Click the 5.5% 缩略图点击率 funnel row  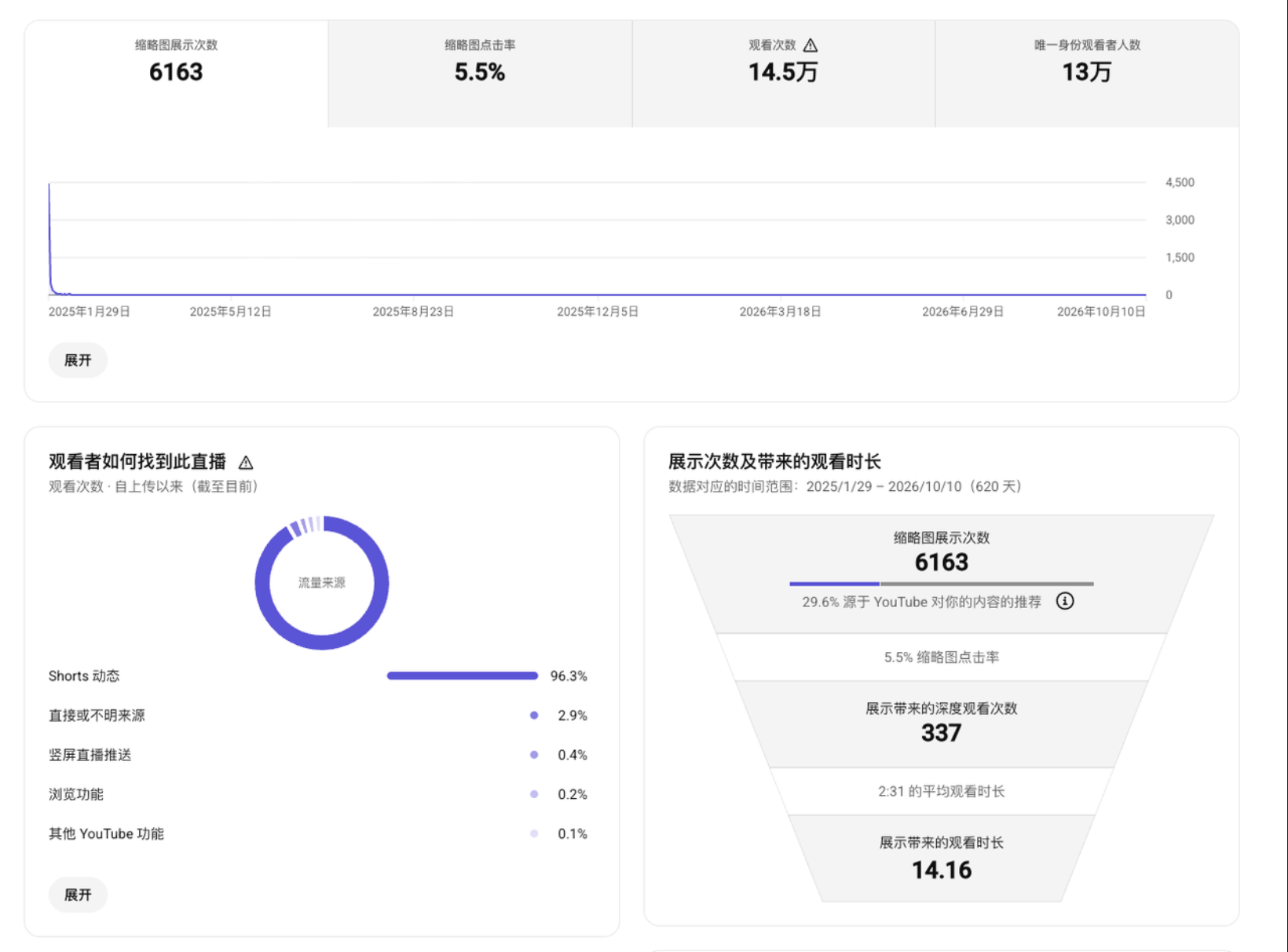point(941,657)
